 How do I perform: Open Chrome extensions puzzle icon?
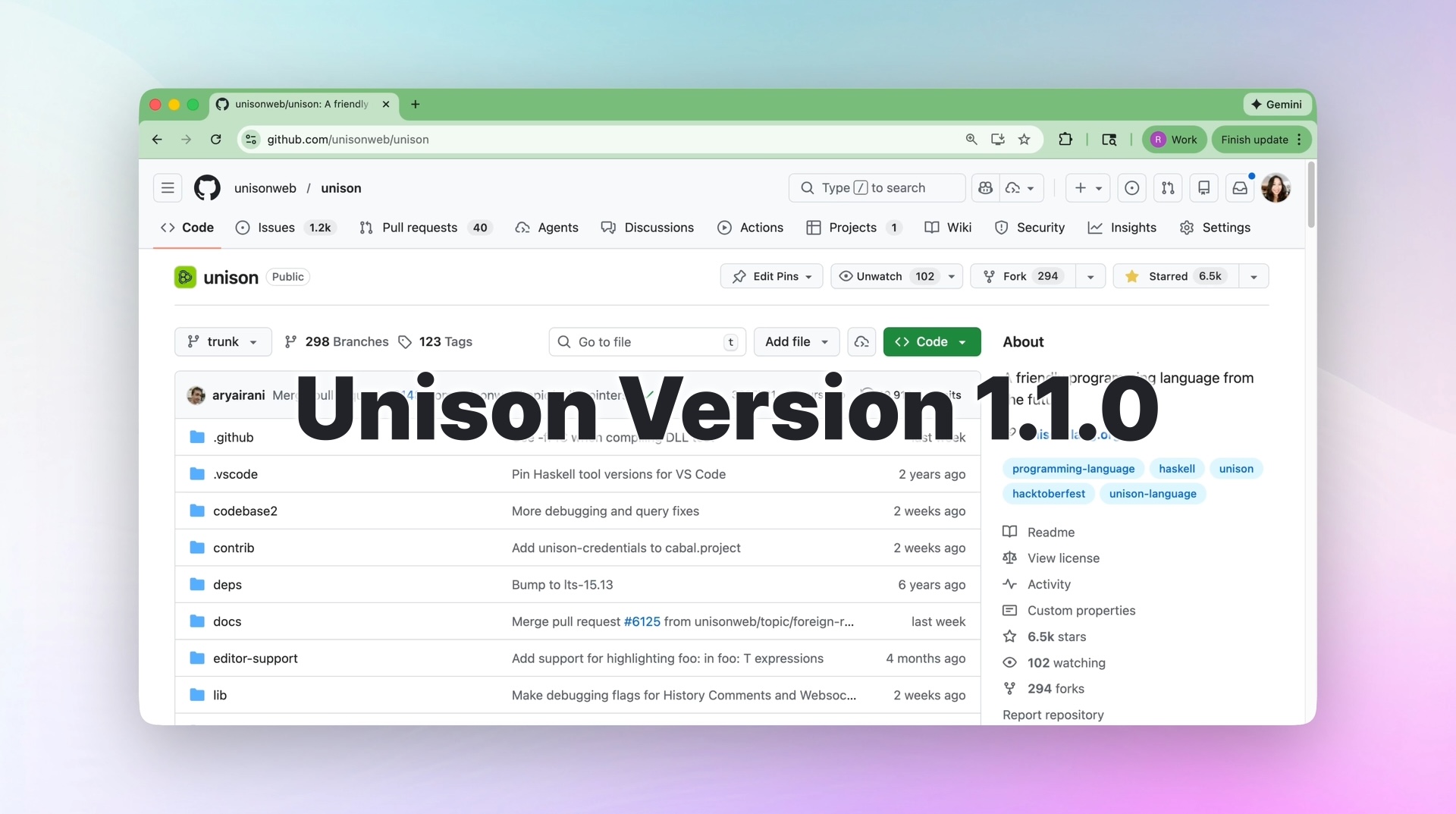1065,140
